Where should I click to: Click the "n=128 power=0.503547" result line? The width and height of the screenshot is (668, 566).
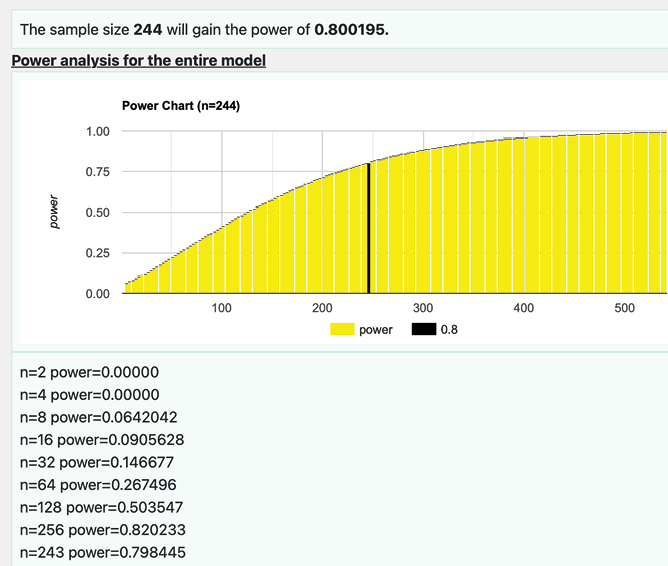tap(101, 507)
